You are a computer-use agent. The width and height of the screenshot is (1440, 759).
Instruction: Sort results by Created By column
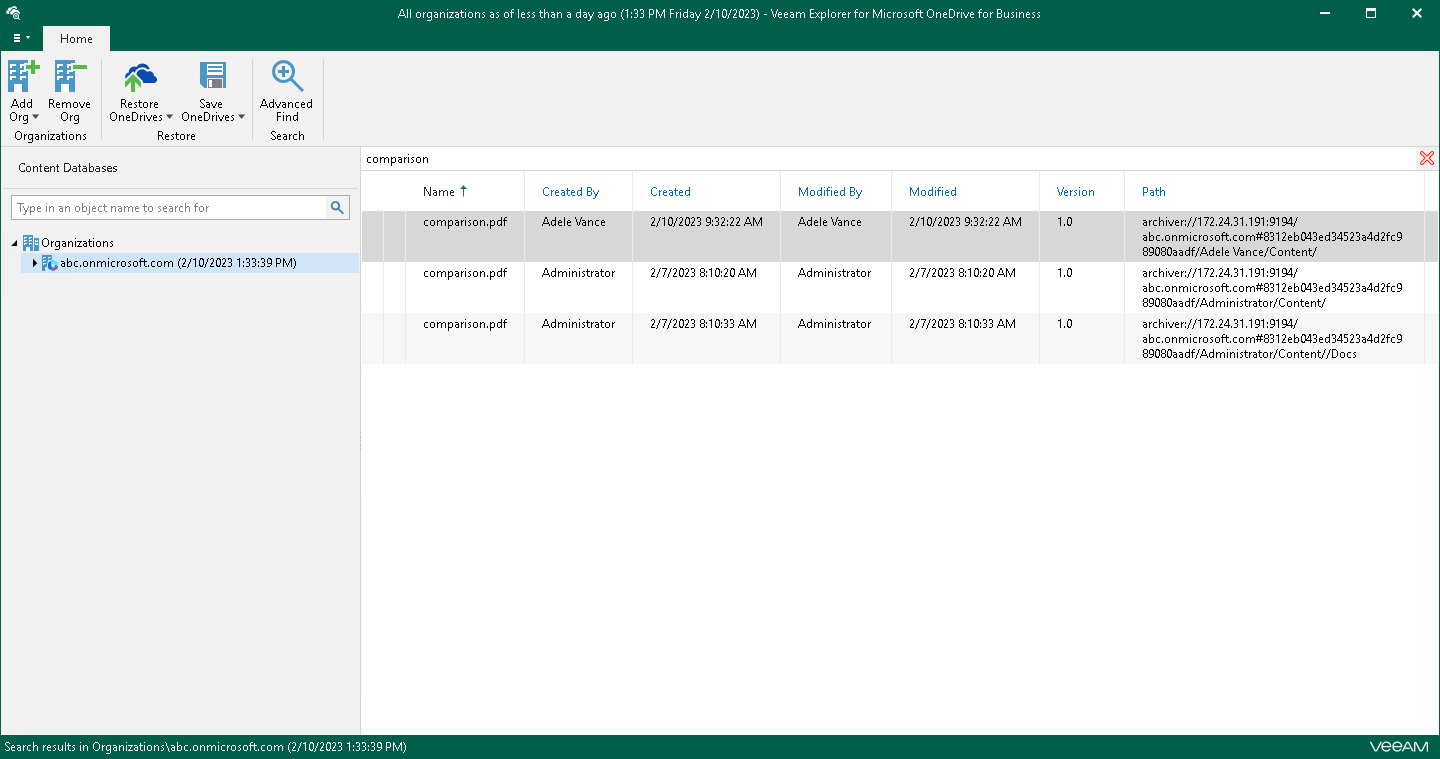(570, 192)
